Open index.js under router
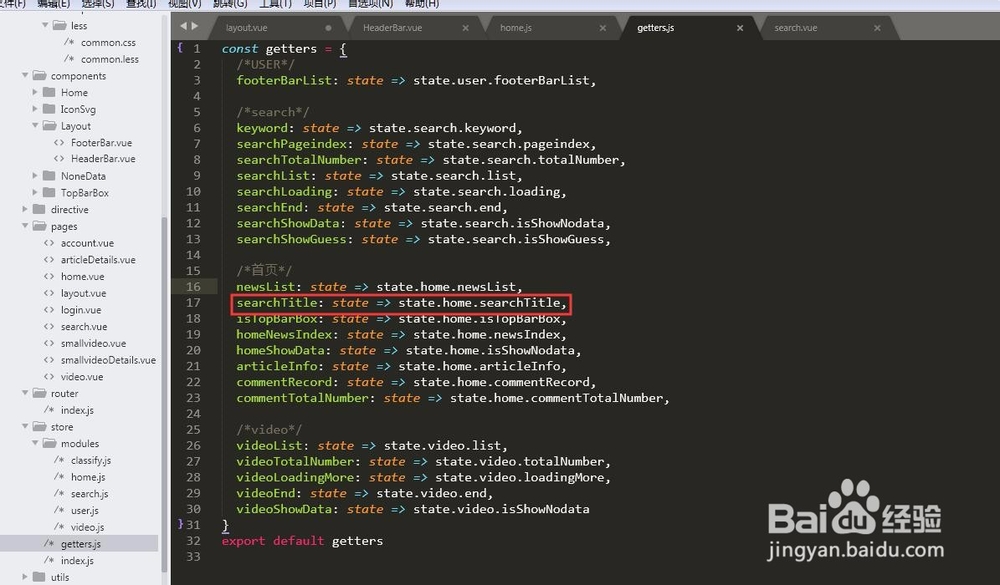The height and width of the screenshot is (585, 1000). click(x=77, y=410)
